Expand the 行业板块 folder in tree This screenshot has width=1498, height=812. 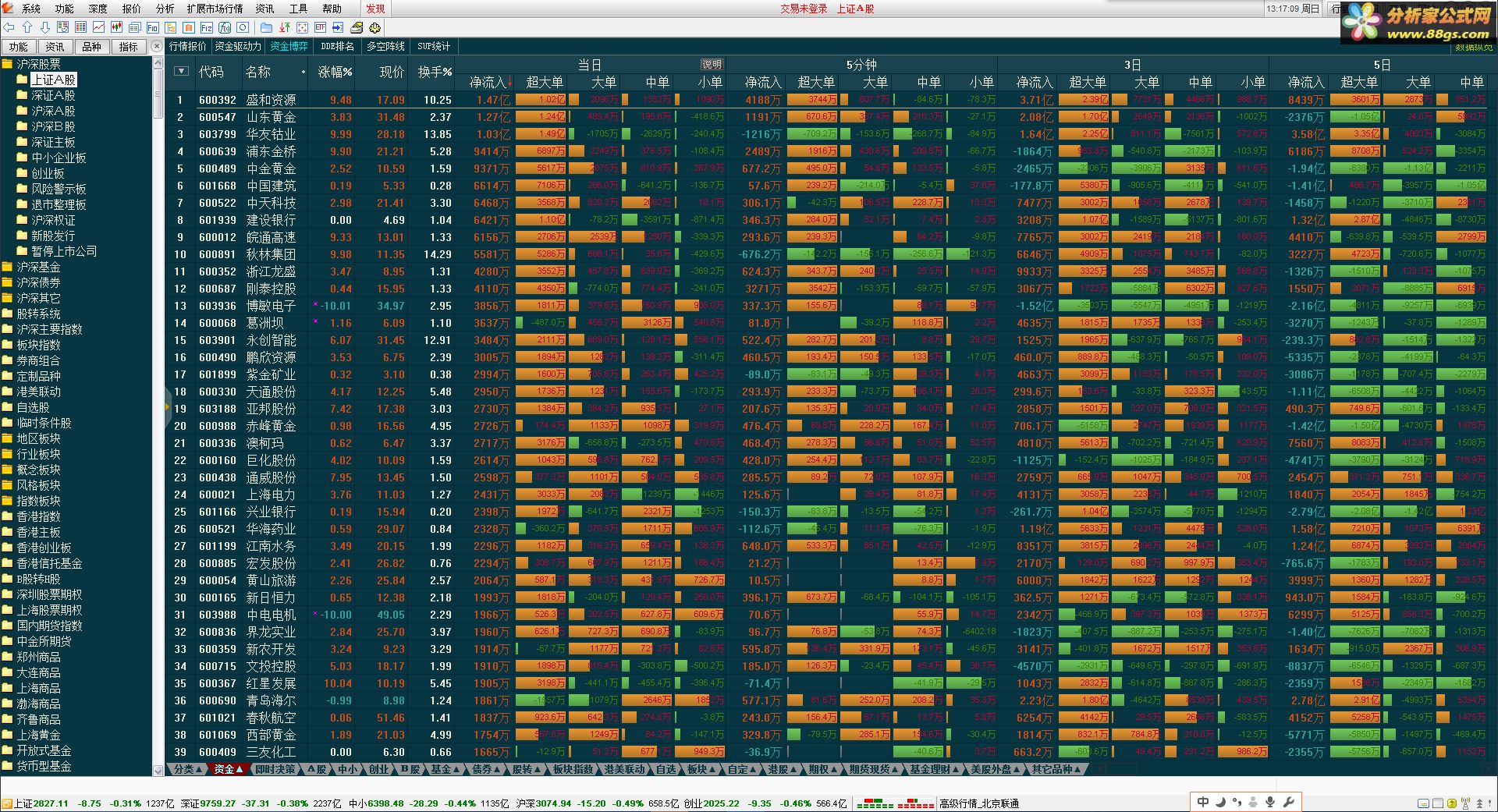pyautogui.click(x=38, y=454)
